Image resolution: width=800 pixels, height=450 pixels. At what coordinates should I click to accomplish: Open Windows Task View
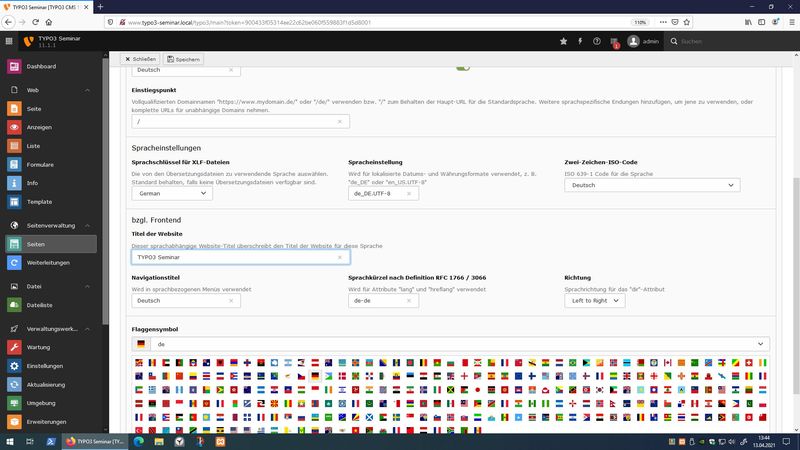click(x=30, y=441)
